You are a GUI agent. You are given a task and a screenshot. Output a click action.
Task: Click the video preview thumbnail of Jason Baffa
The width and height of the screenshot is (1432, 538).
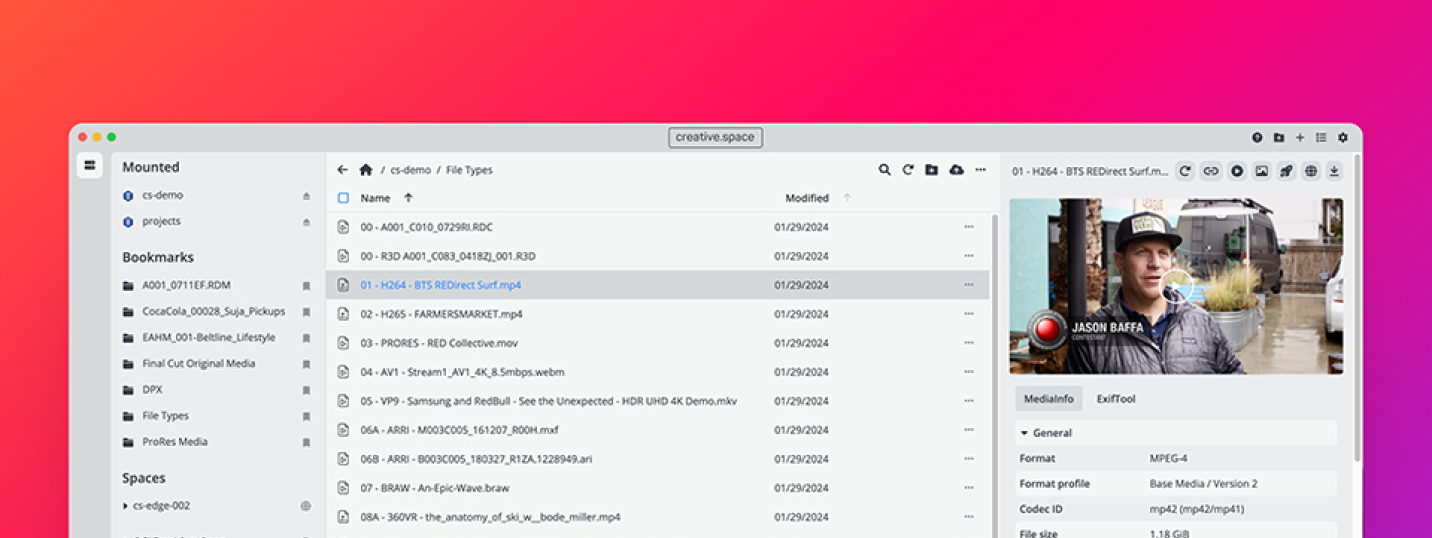(1175, 286)
